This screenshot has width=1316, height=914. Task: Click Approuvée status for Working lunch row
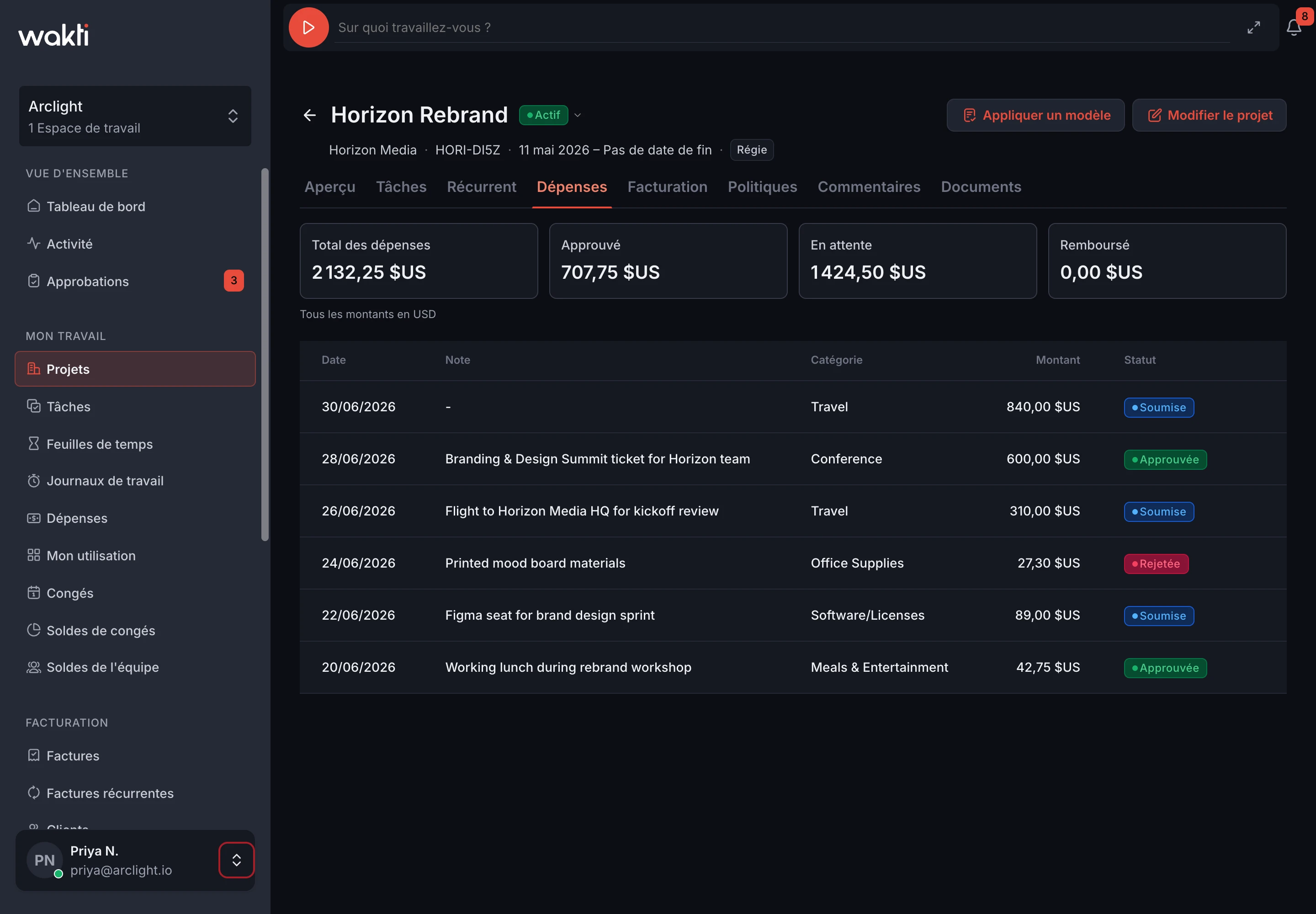pos(1165,668)
